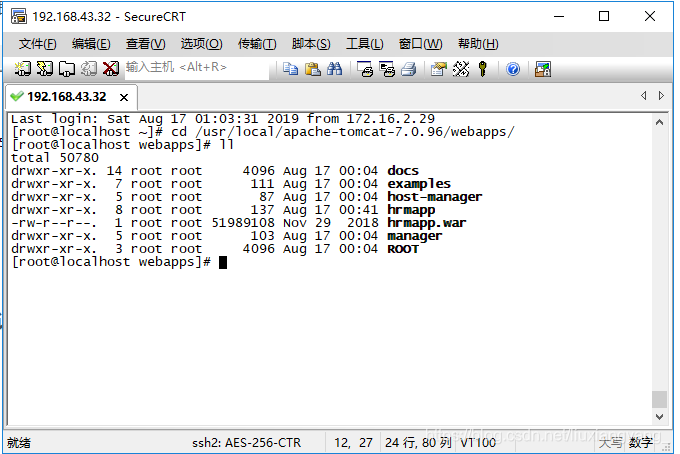Click the Last login line
The image size is (680, 454).
click(223, 119)
